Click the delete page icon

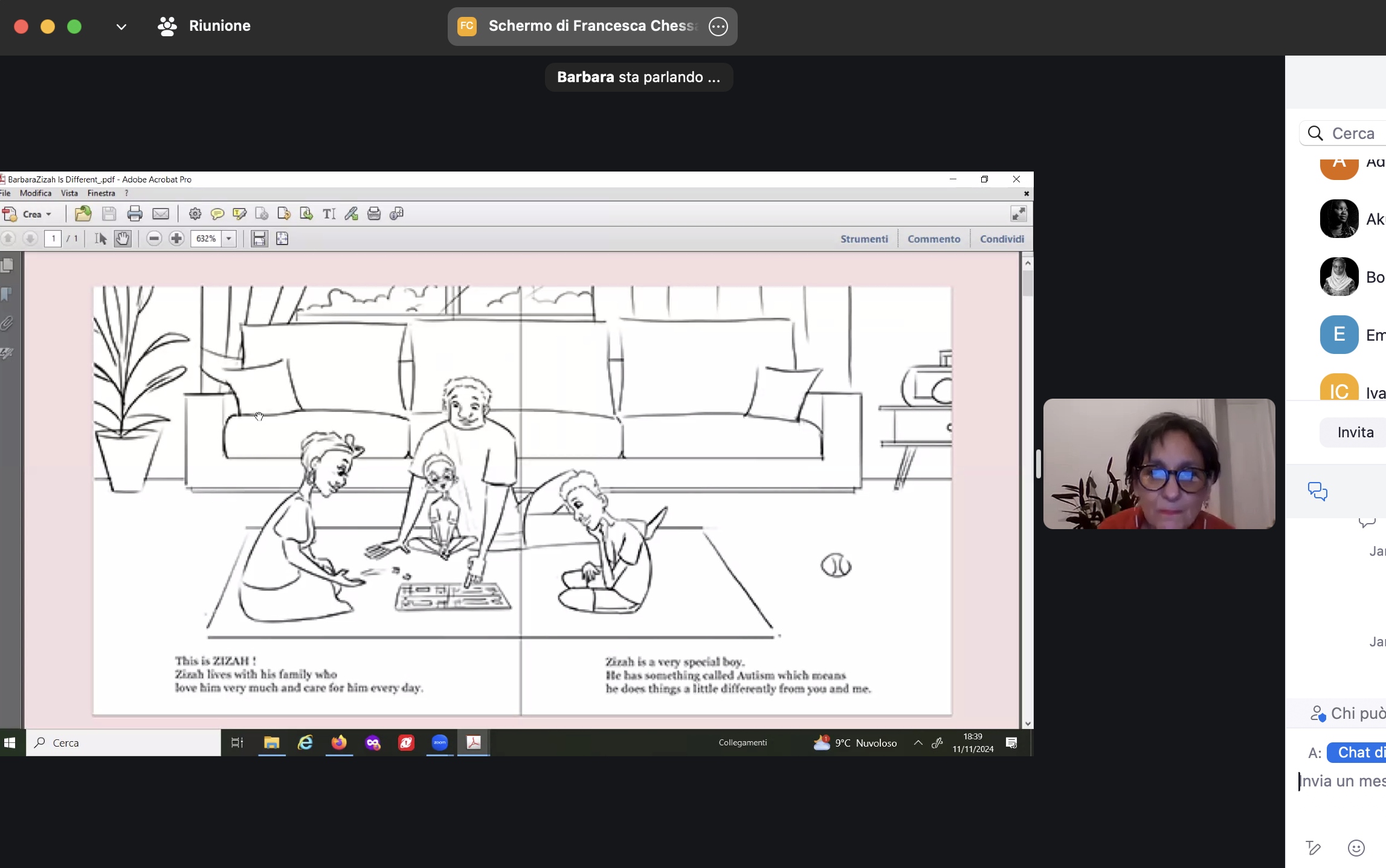(262, 213)
